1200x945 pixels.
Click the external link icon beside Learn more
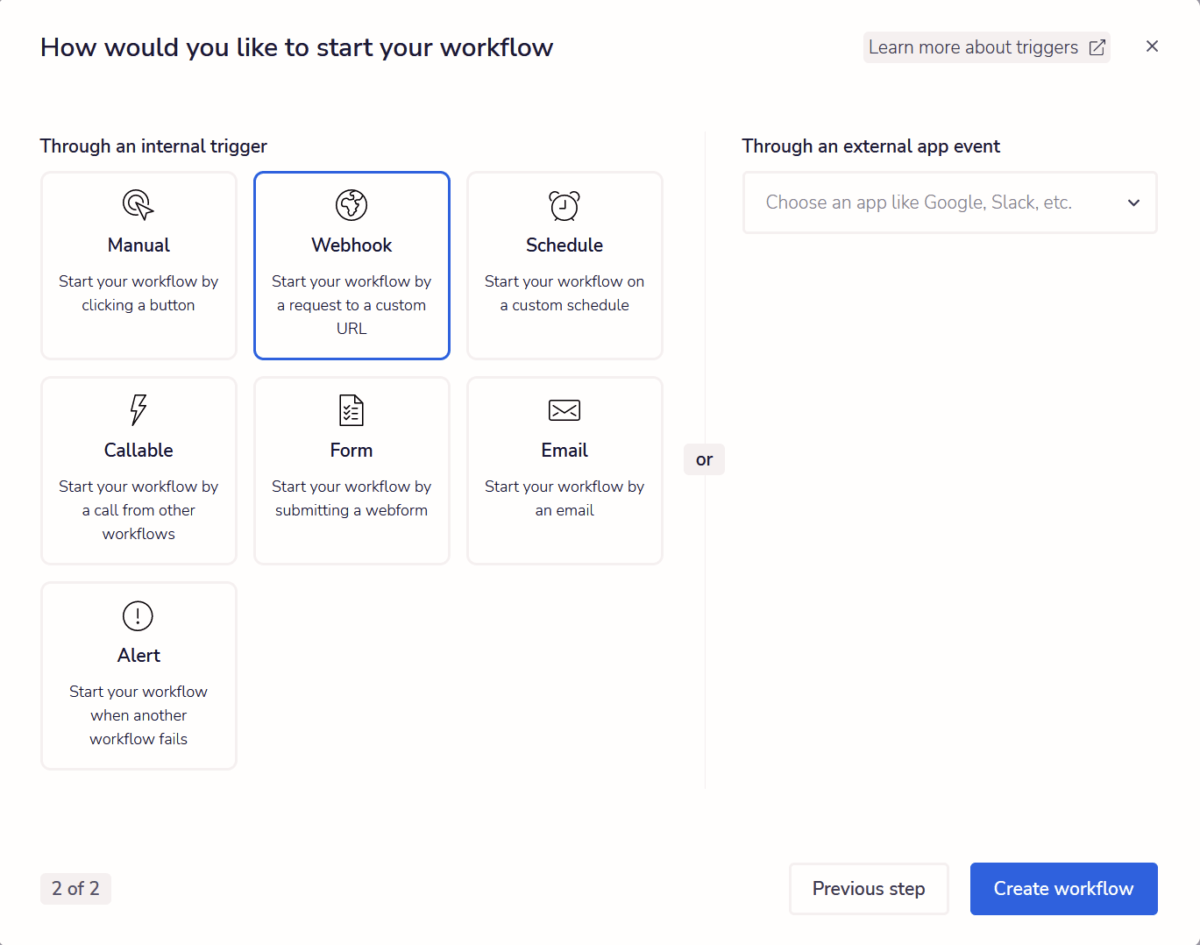1097,46
